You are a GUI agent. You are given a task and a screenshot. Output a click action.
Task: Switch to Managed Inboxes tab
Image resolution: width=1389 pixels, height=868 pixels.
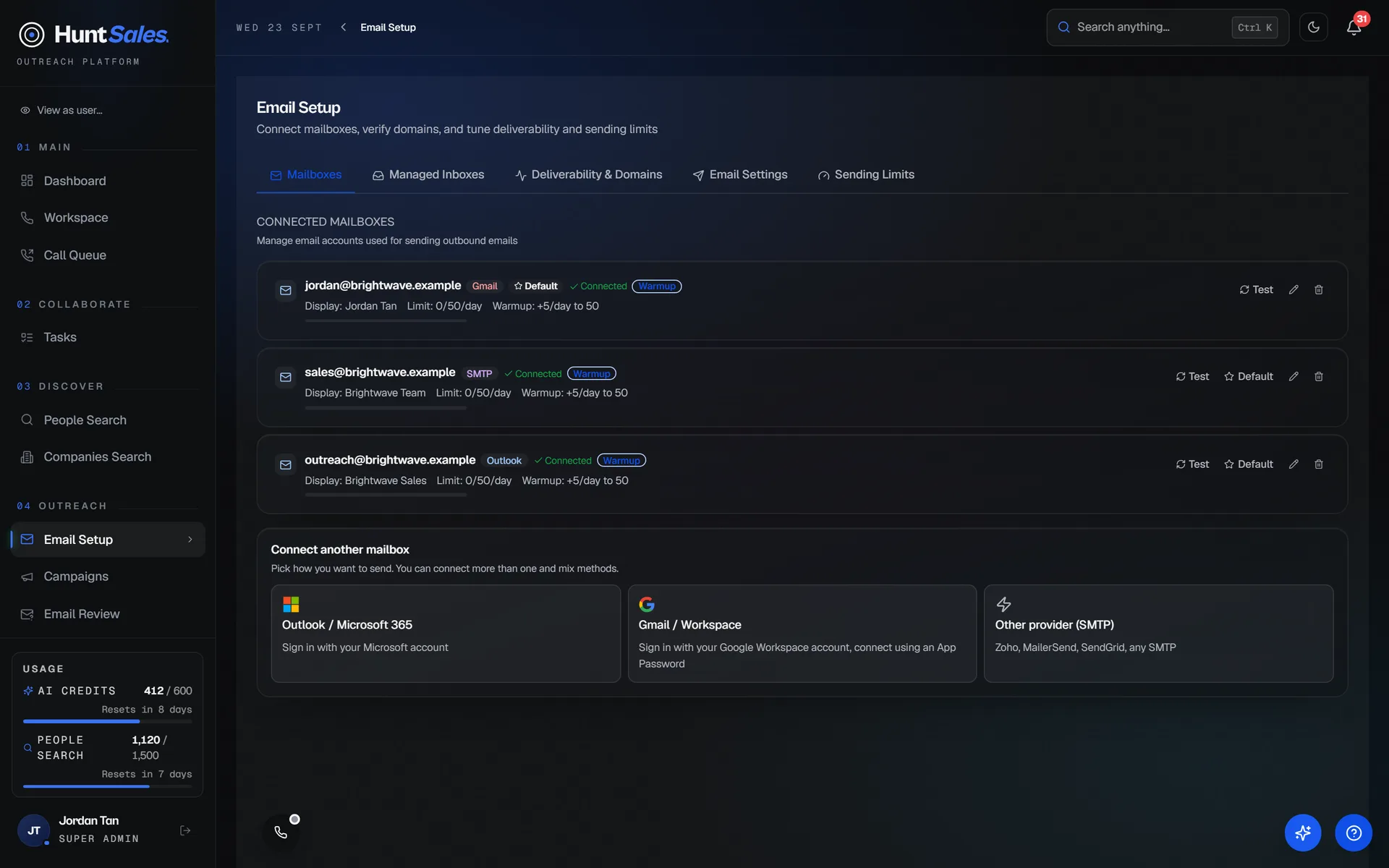pyautogui.click(x=428, y=175)
